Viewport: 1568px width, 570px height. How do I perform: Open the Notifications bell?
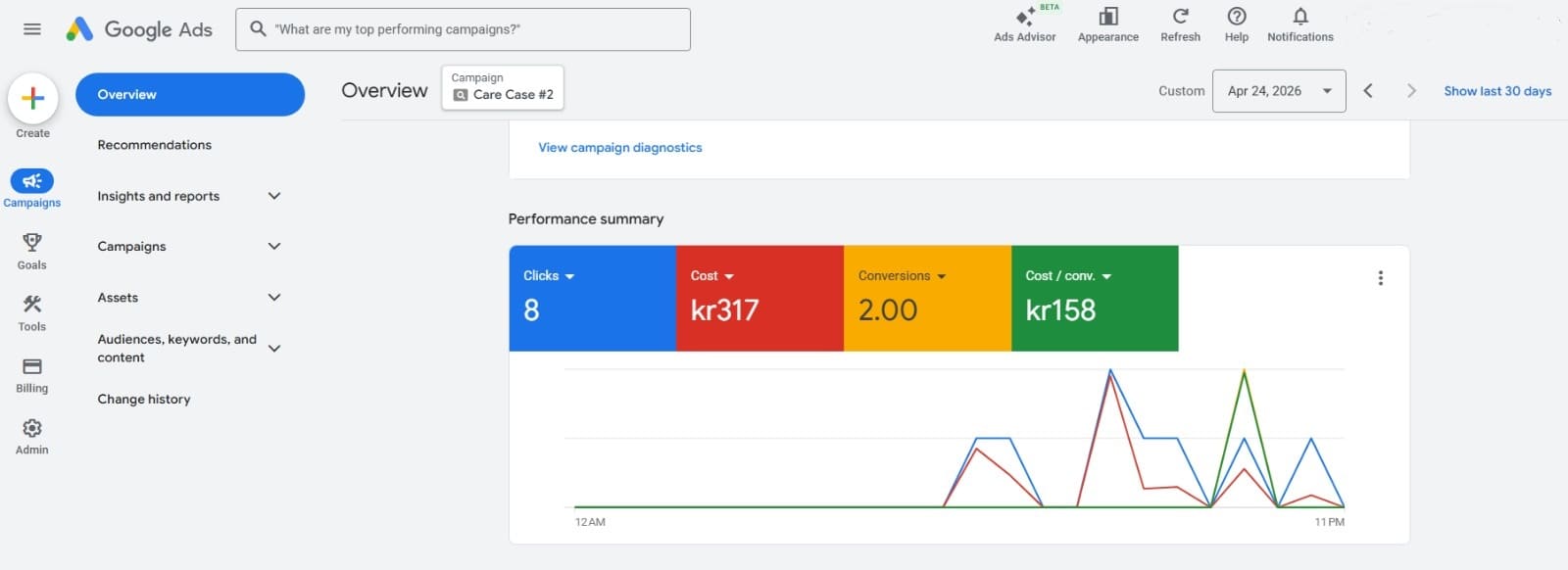coord(1300,24)
